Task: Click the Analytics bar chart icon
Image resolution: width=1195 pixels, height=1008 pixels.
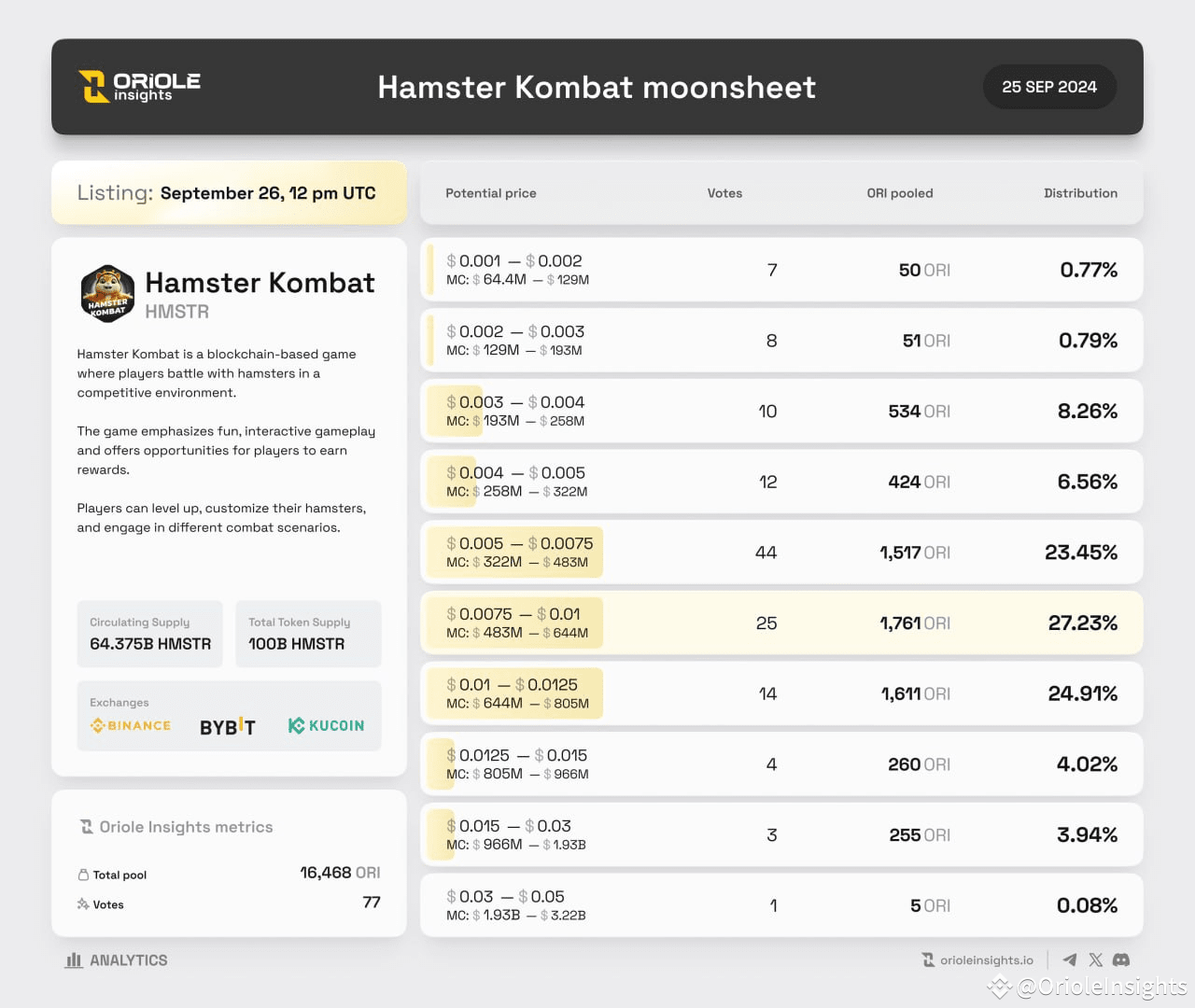Action: pyautogui.click(x=74, y=960)
